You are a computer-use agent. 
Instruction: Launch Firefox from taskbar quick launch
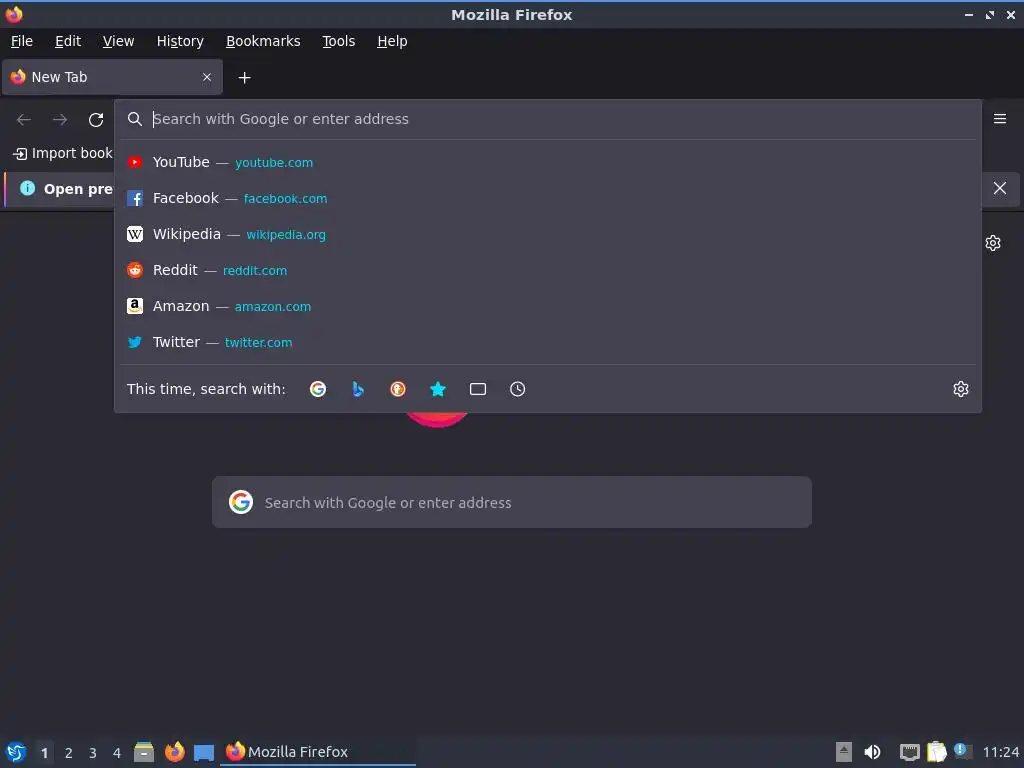point(174,752)
